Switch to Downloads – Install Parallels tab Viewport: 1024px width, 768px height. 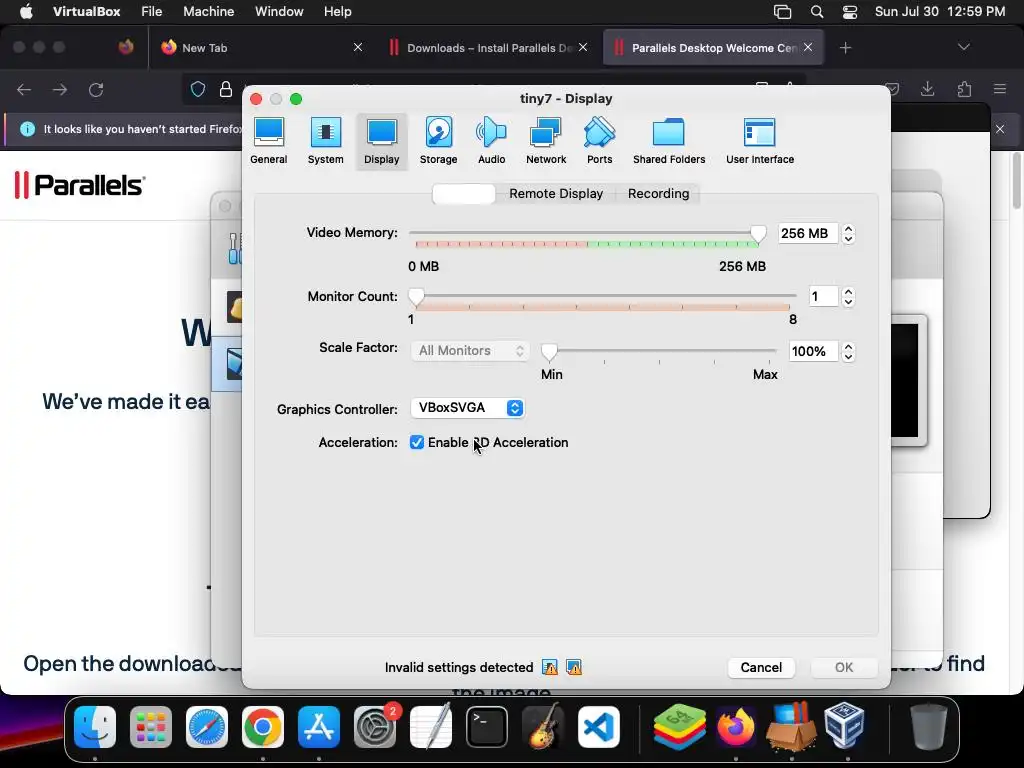(488, 48)
